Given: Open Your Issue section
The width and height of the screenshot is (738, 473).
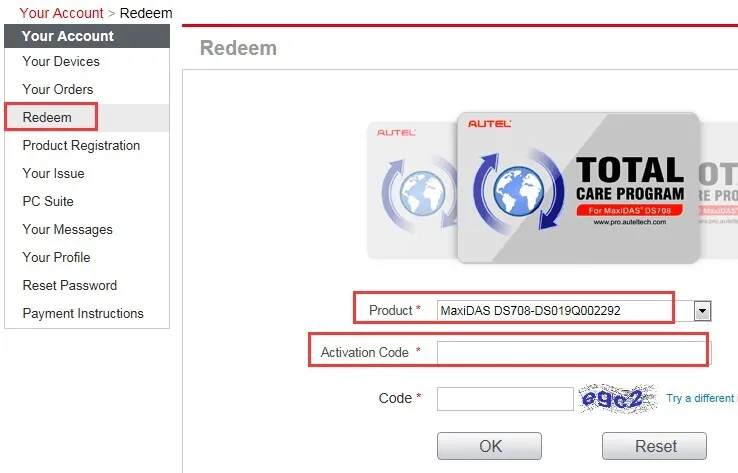Looking at the screenshot, I should pos(54,173).
